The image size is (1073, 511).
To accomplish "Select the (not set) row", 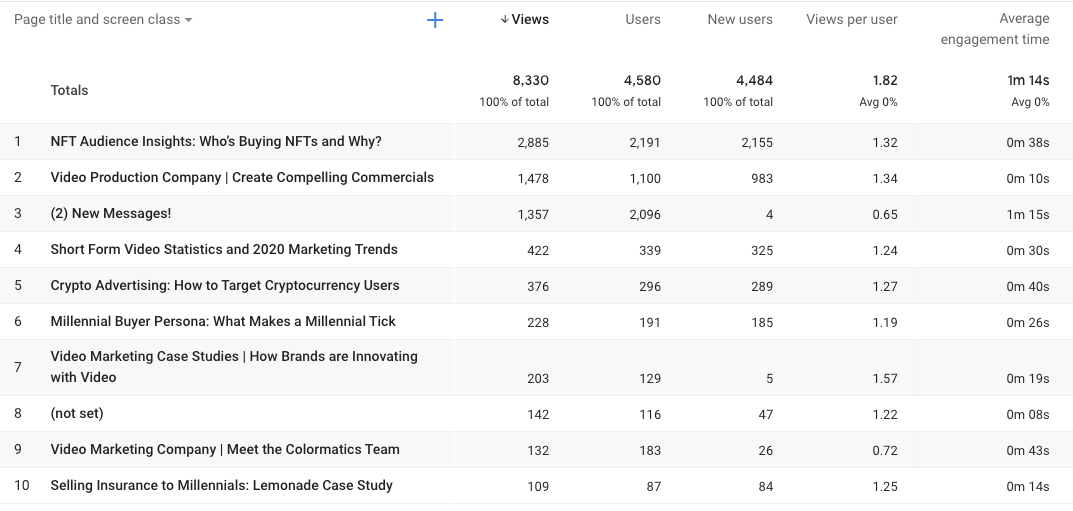I will pyautogui.click(x=77, y=414).
